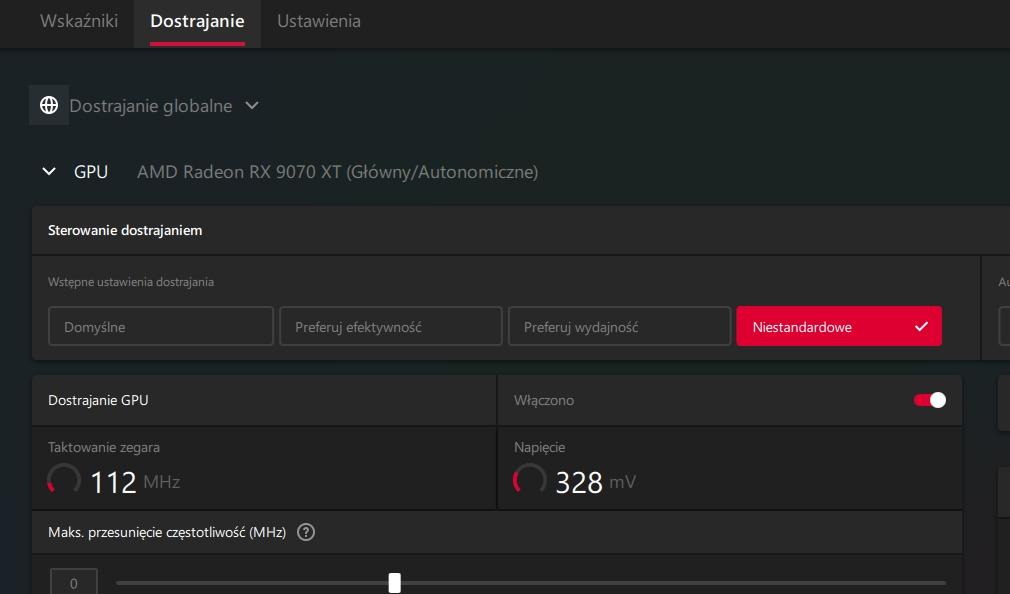Click the globe icon for global tuning
The width and height of the screenshot is (1010, 594).
(48, 105)
